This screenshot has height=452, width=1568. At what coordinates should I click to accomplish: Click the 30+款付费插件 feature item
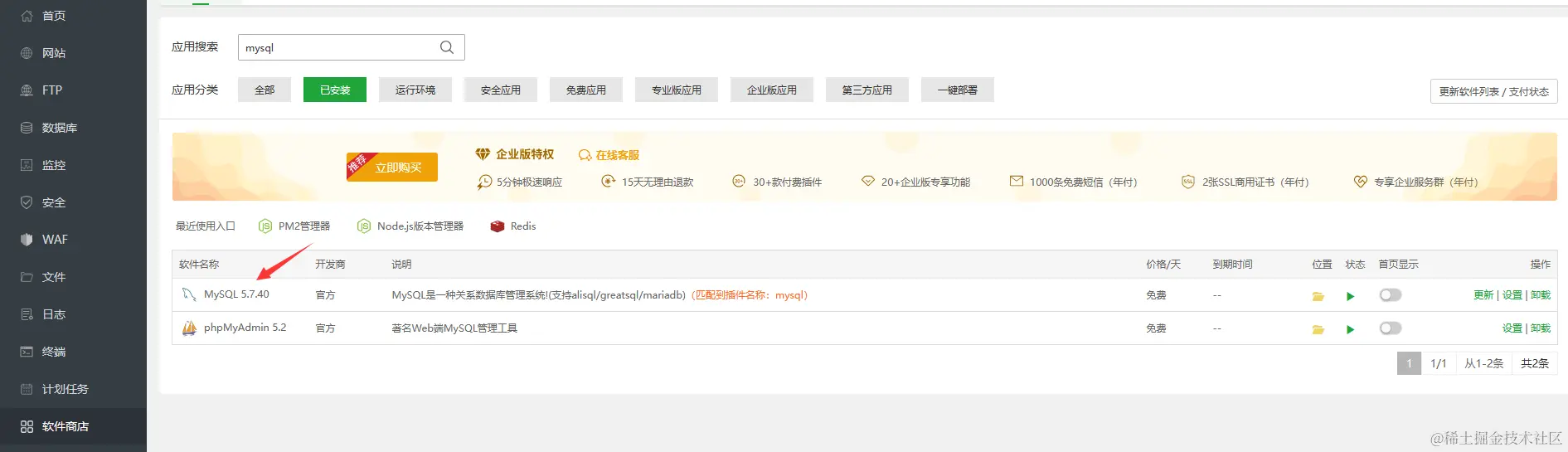click(777, 182)
